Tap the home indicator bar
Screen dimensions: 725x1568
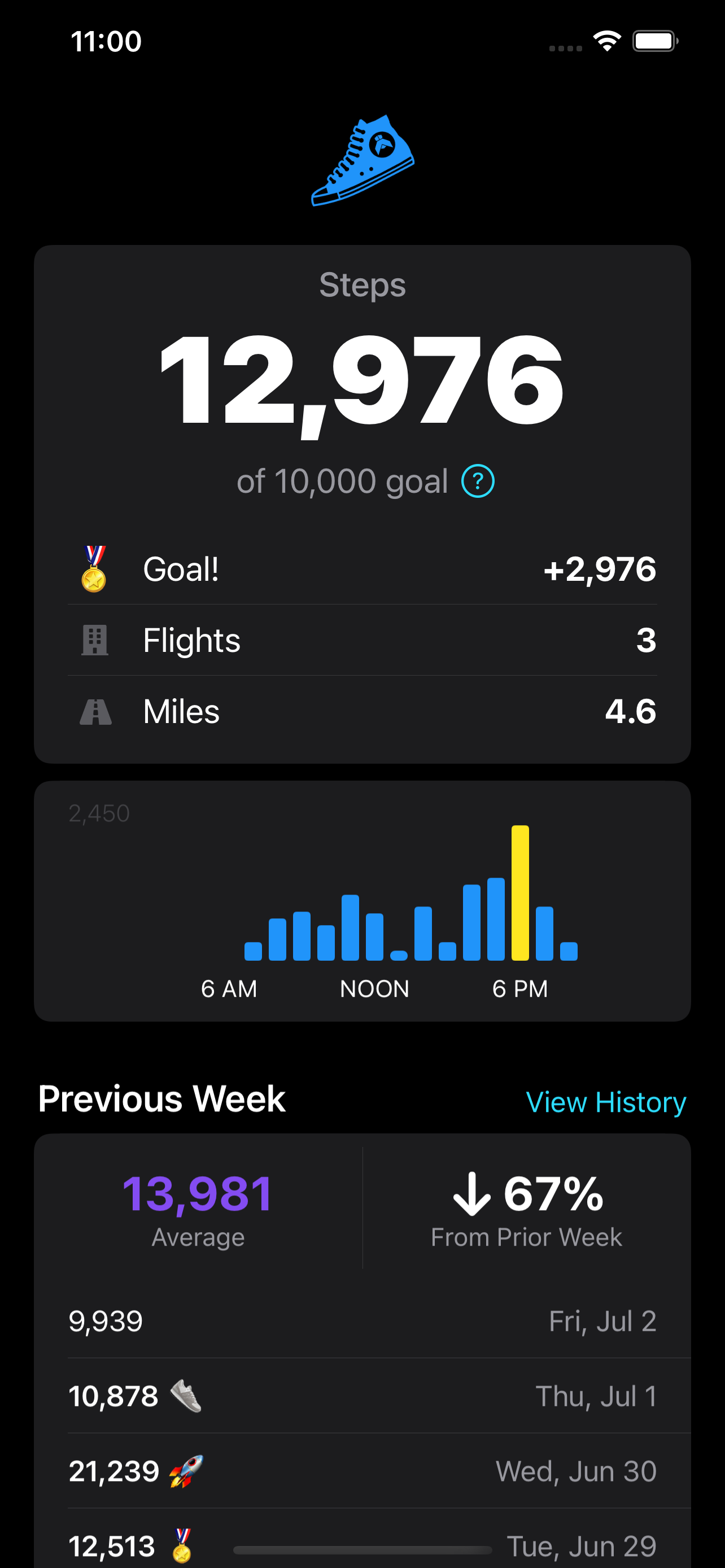[362, 1550]
